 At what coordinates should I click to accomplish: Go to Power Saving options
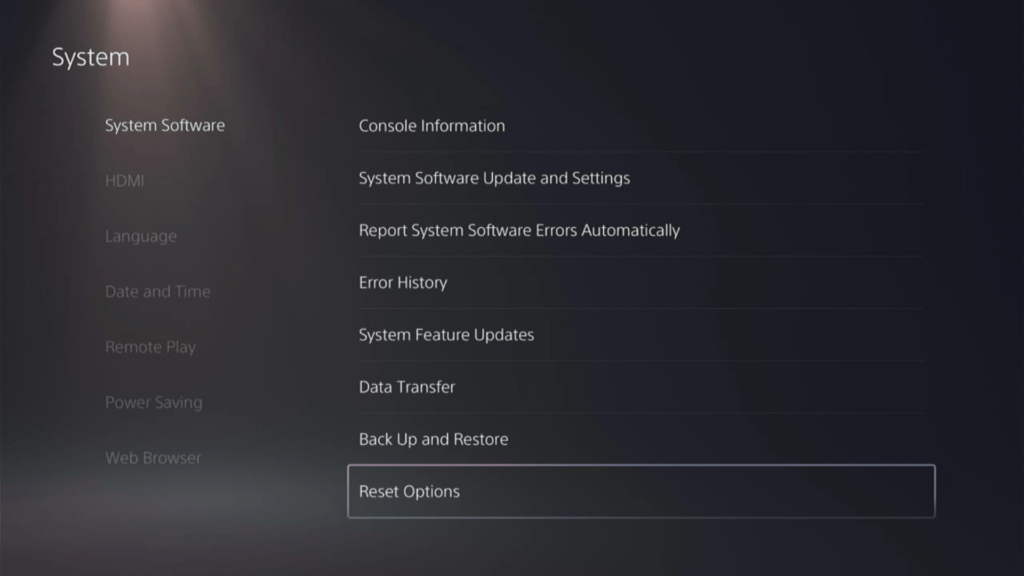point(154,402)
